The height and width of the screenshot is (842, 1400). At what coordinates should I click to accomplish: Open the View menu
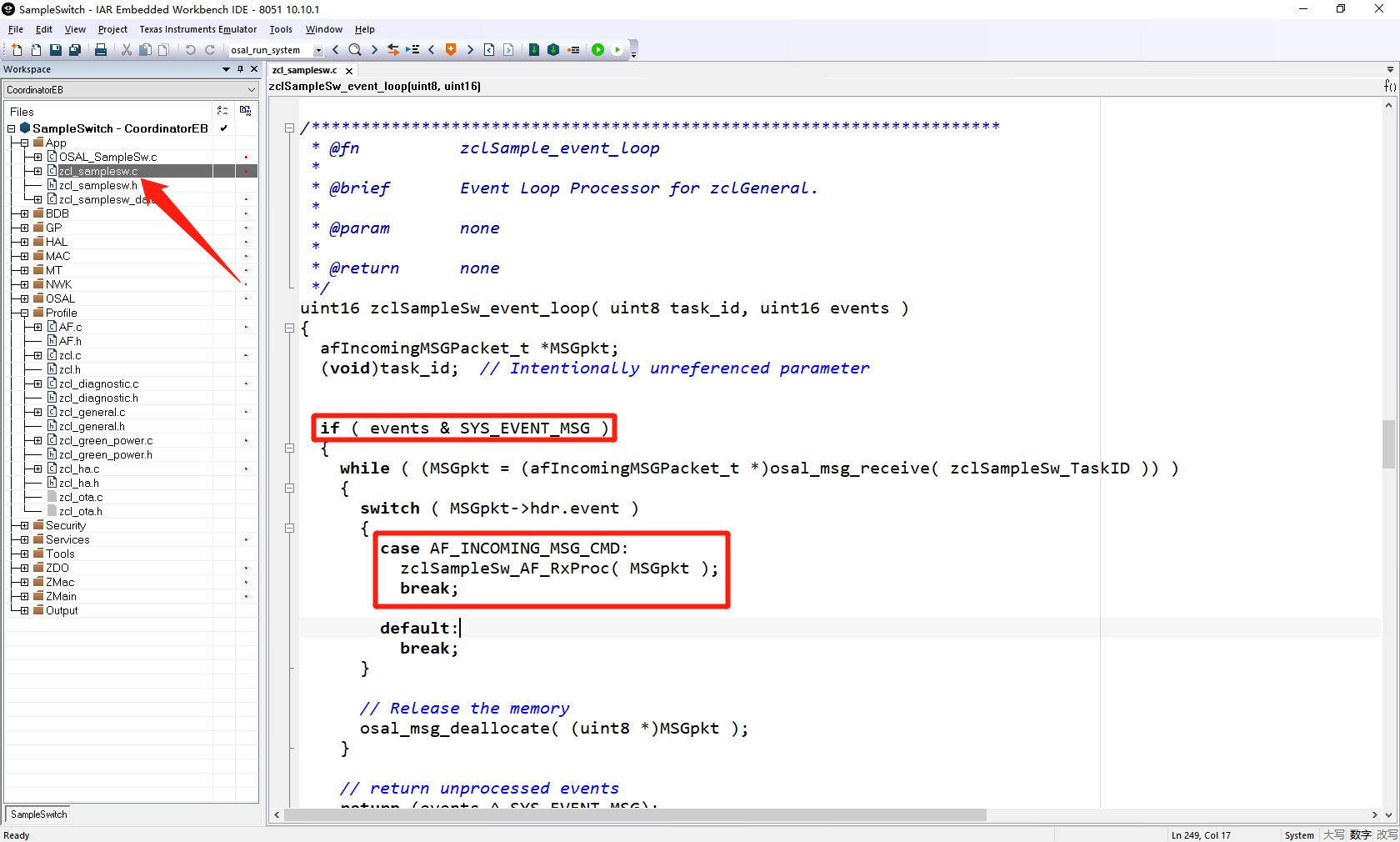pyautogui.click(x=75, y=29)
